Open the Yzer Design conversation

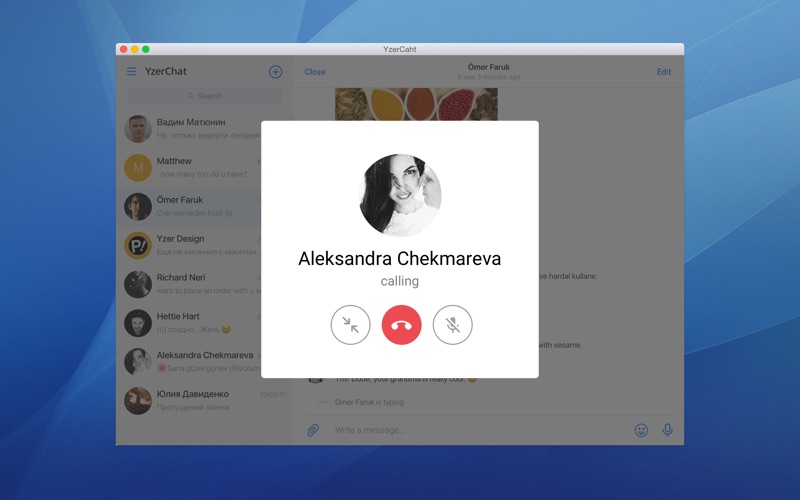pyautogui.click(x=205, y=245)
